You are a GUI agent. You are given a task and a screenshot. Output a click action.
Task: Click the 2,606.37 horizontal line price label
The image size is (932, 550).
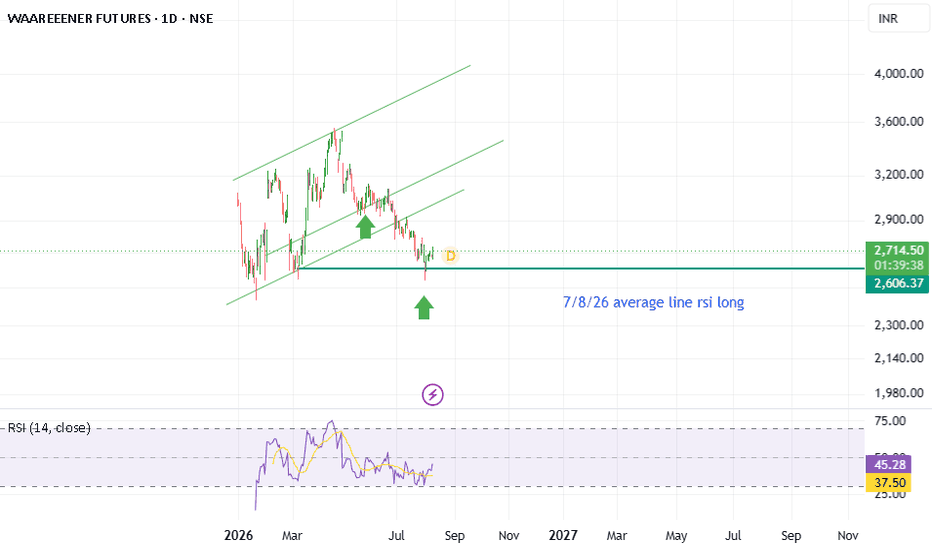899,283
